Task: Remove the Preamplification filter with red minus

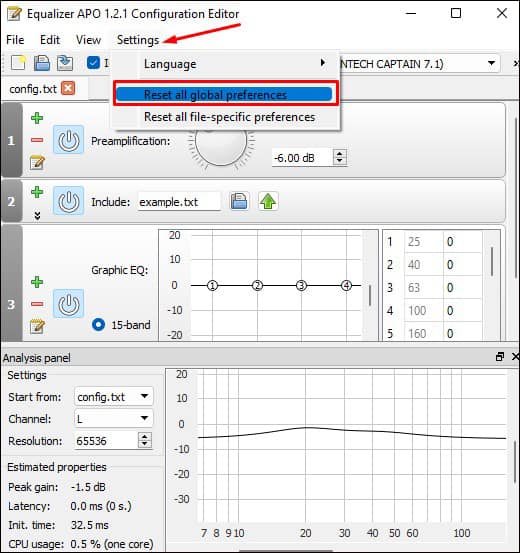Action: (x=37, y=140)
